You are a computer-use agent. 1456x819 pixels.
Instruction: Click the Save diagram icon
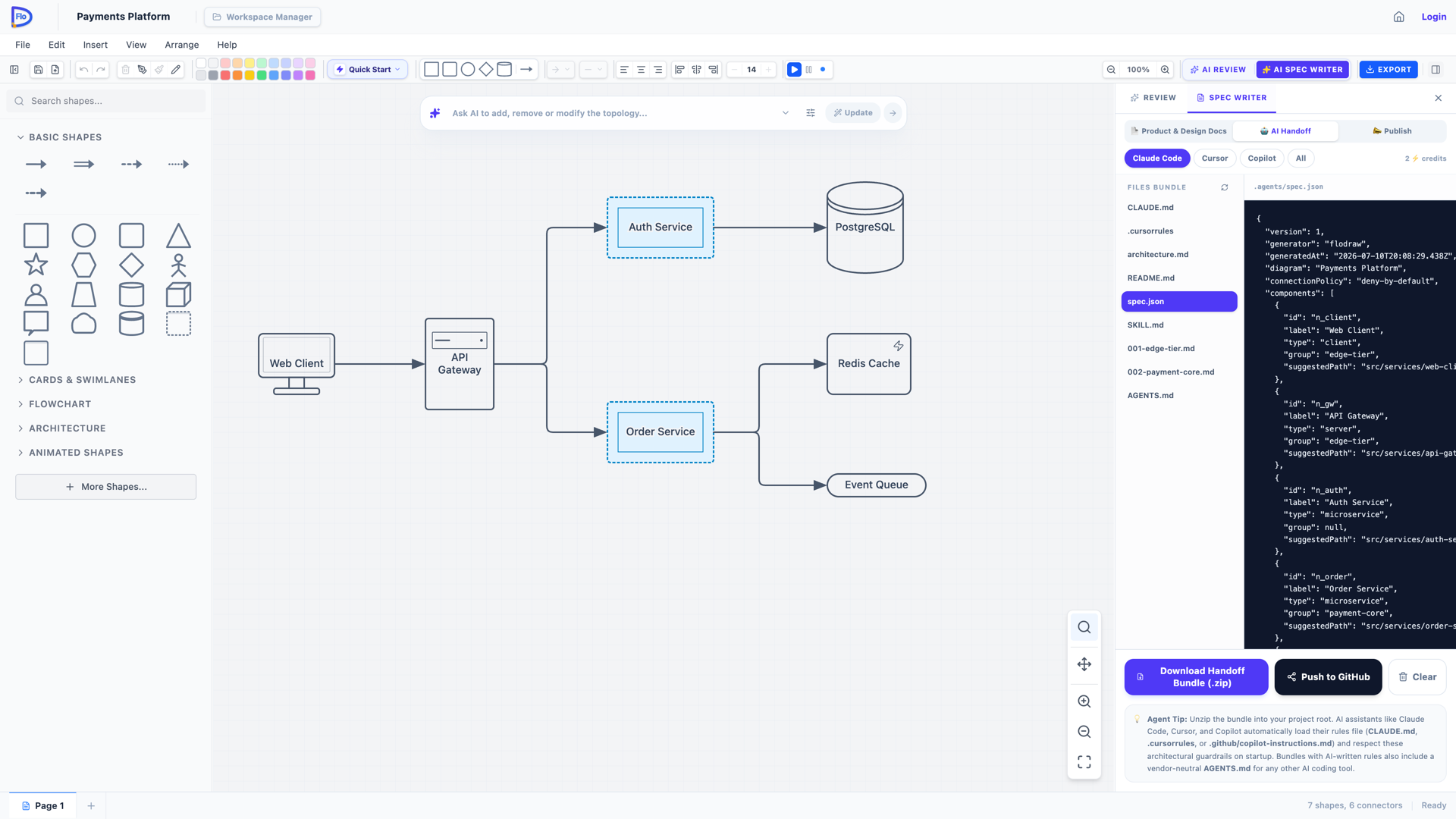[x=38, y=70]
